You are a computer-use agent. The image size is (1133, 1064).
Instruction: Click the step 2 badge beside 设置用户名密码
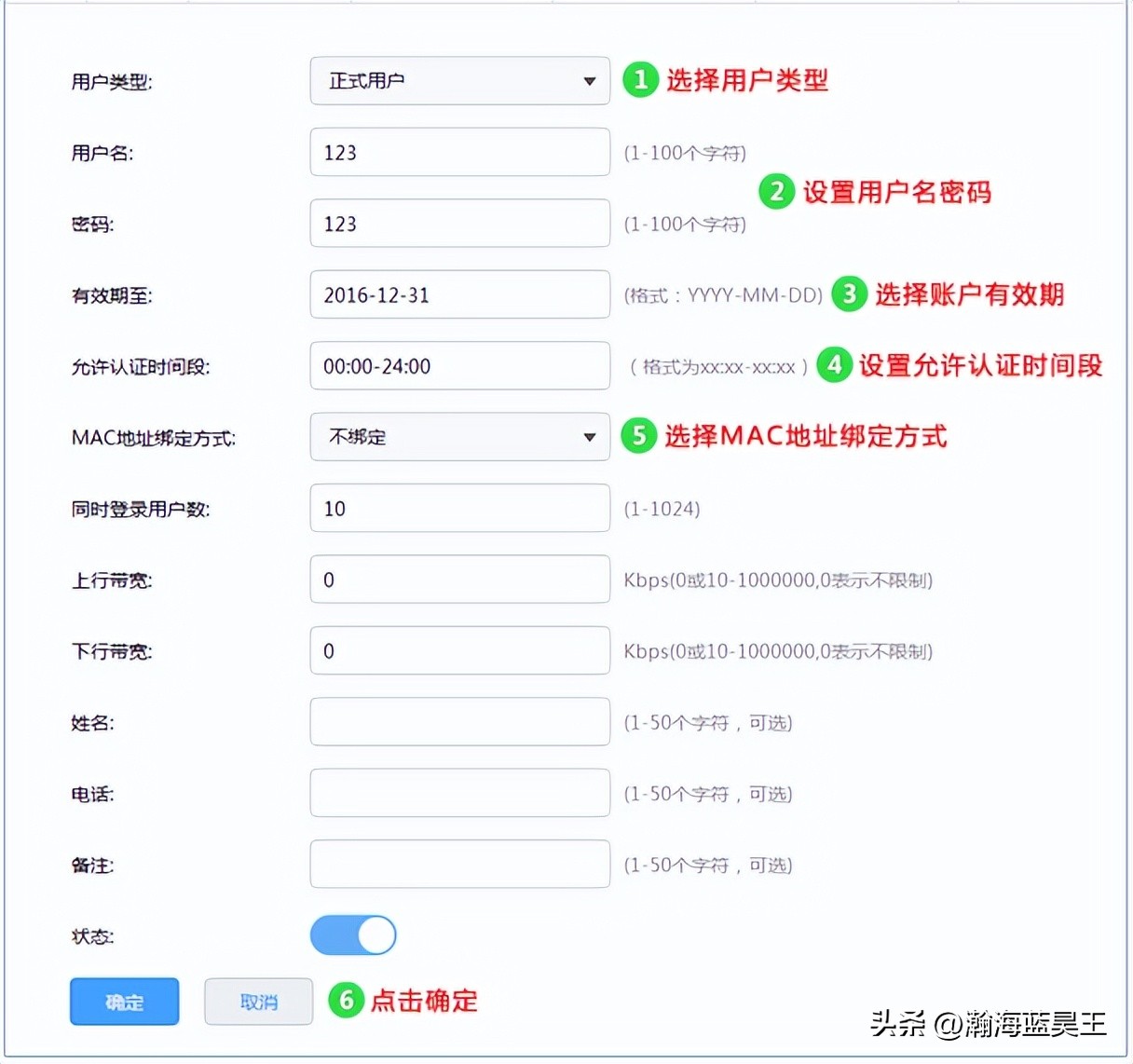point(775,192)
